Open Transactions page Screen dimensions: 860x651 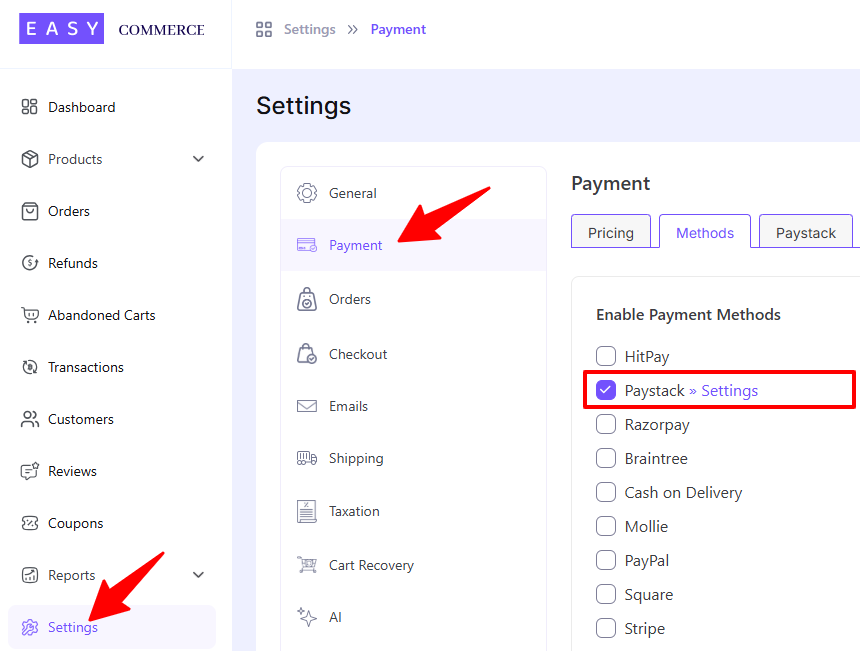tap(112, 367)
